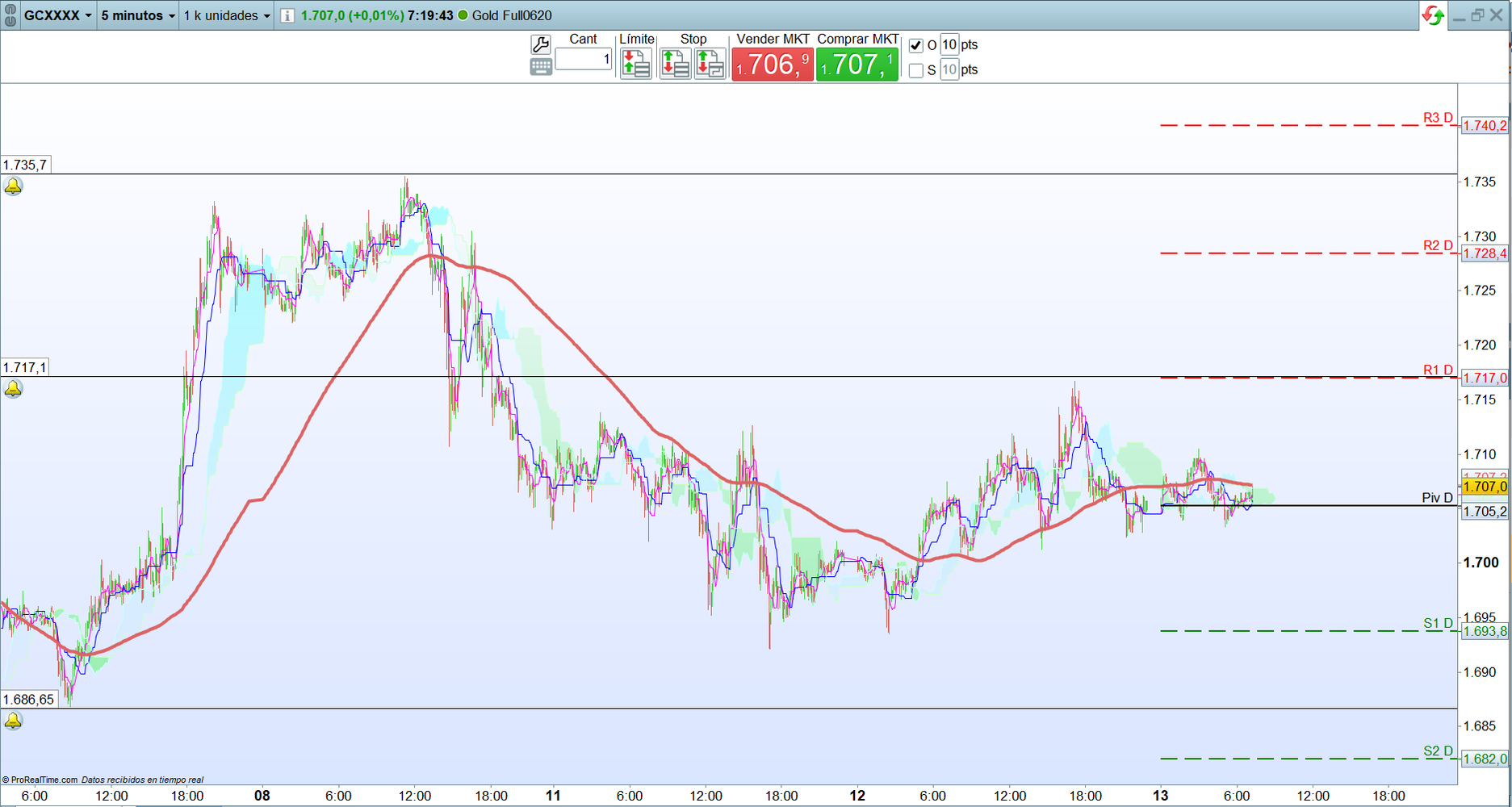Click the S points input field
The width and height of the screenshot is (1512, 807).
tap(949, 70)
